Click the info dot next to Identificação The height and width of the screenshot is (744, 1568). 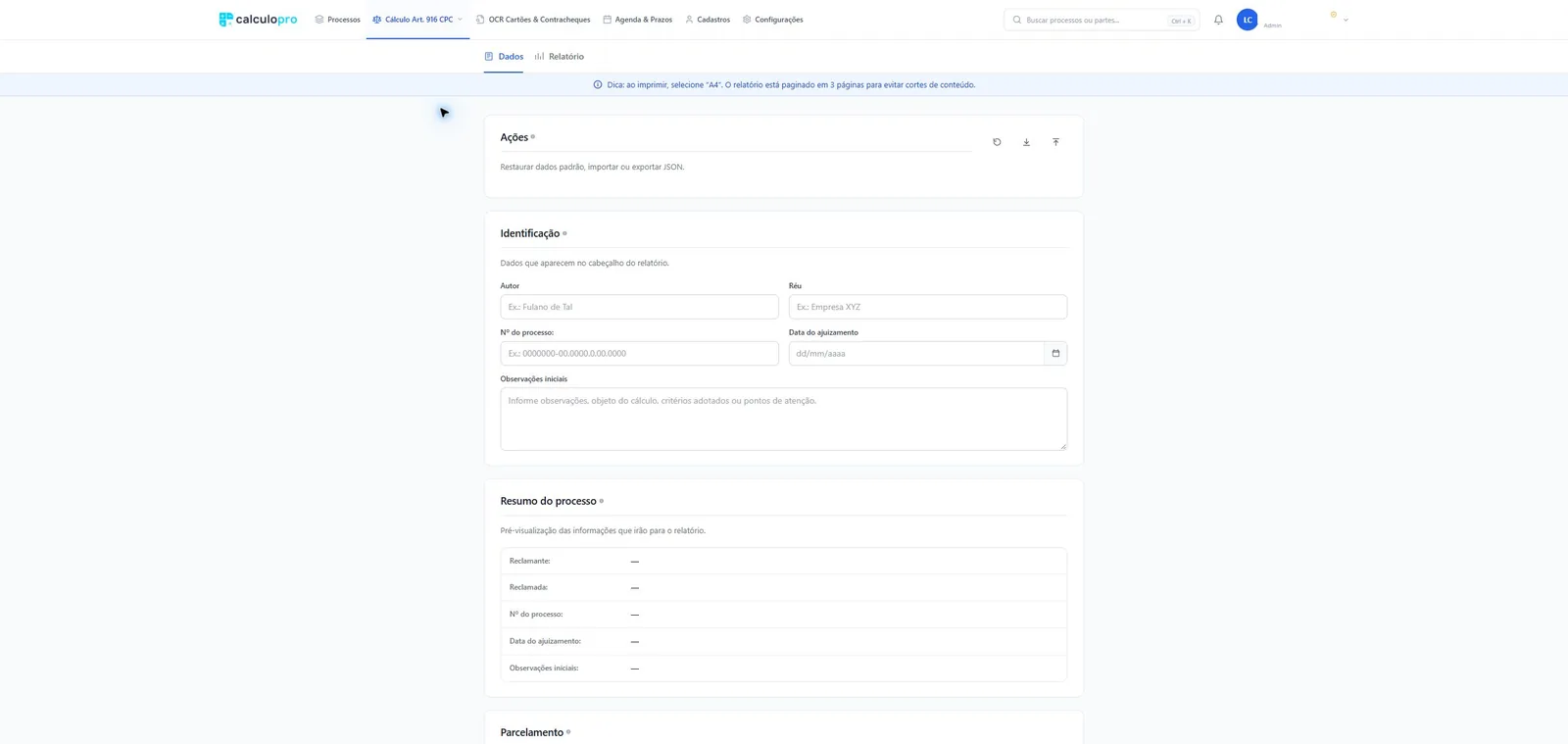click(564, 233)
